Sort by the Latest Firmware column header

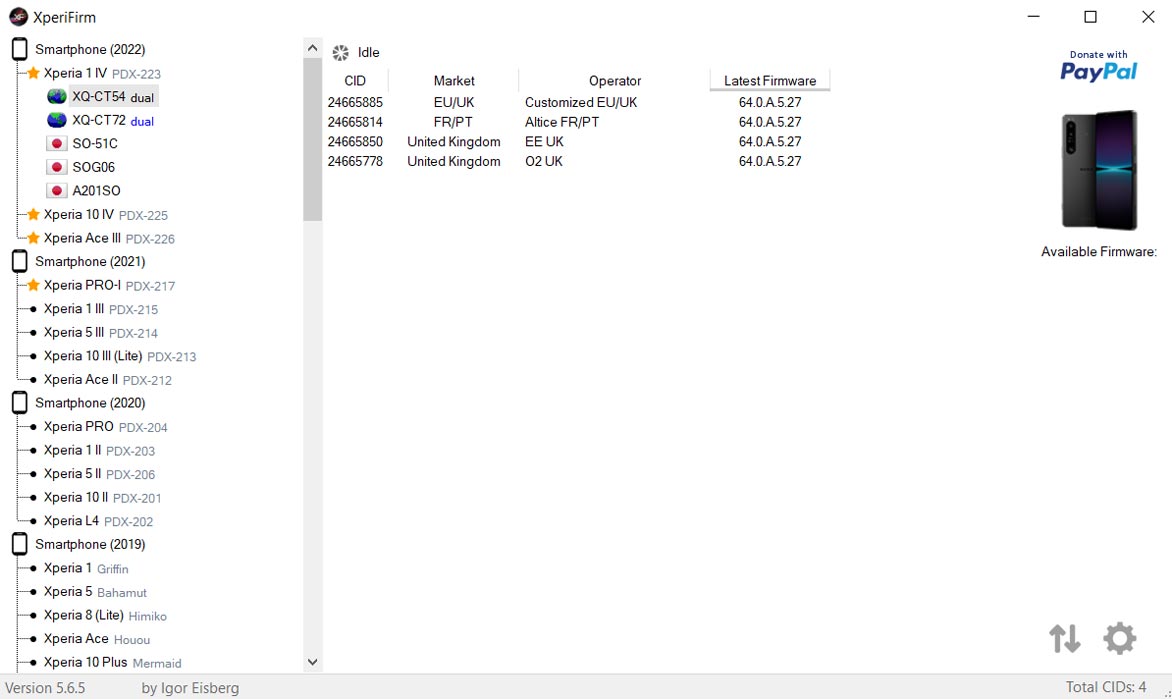click(x=770, y=81)
